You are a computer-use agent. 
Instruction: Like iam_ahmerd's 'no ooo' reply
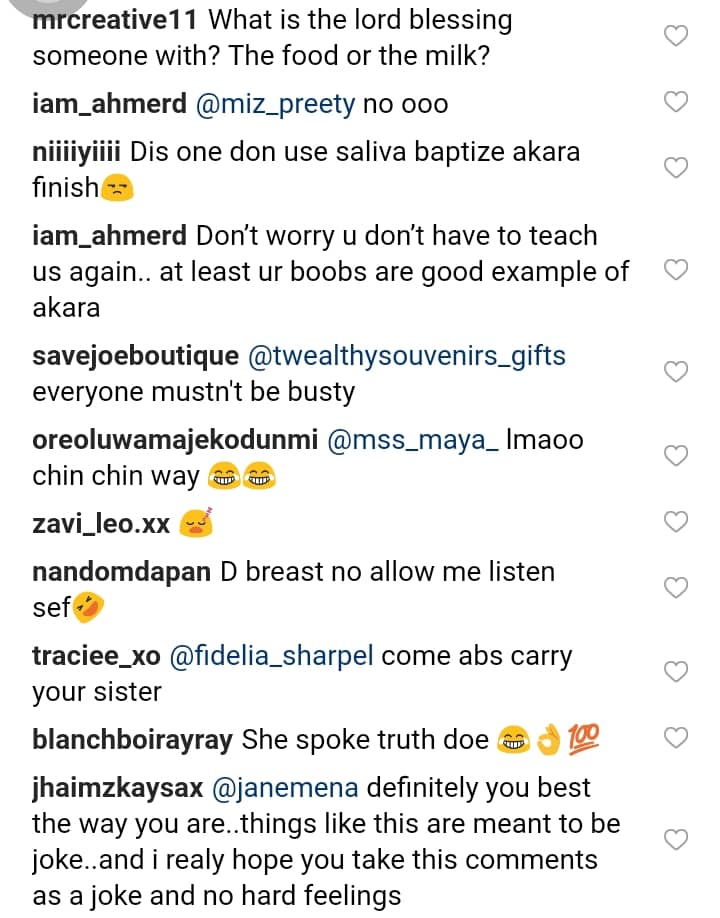(677, 102)
